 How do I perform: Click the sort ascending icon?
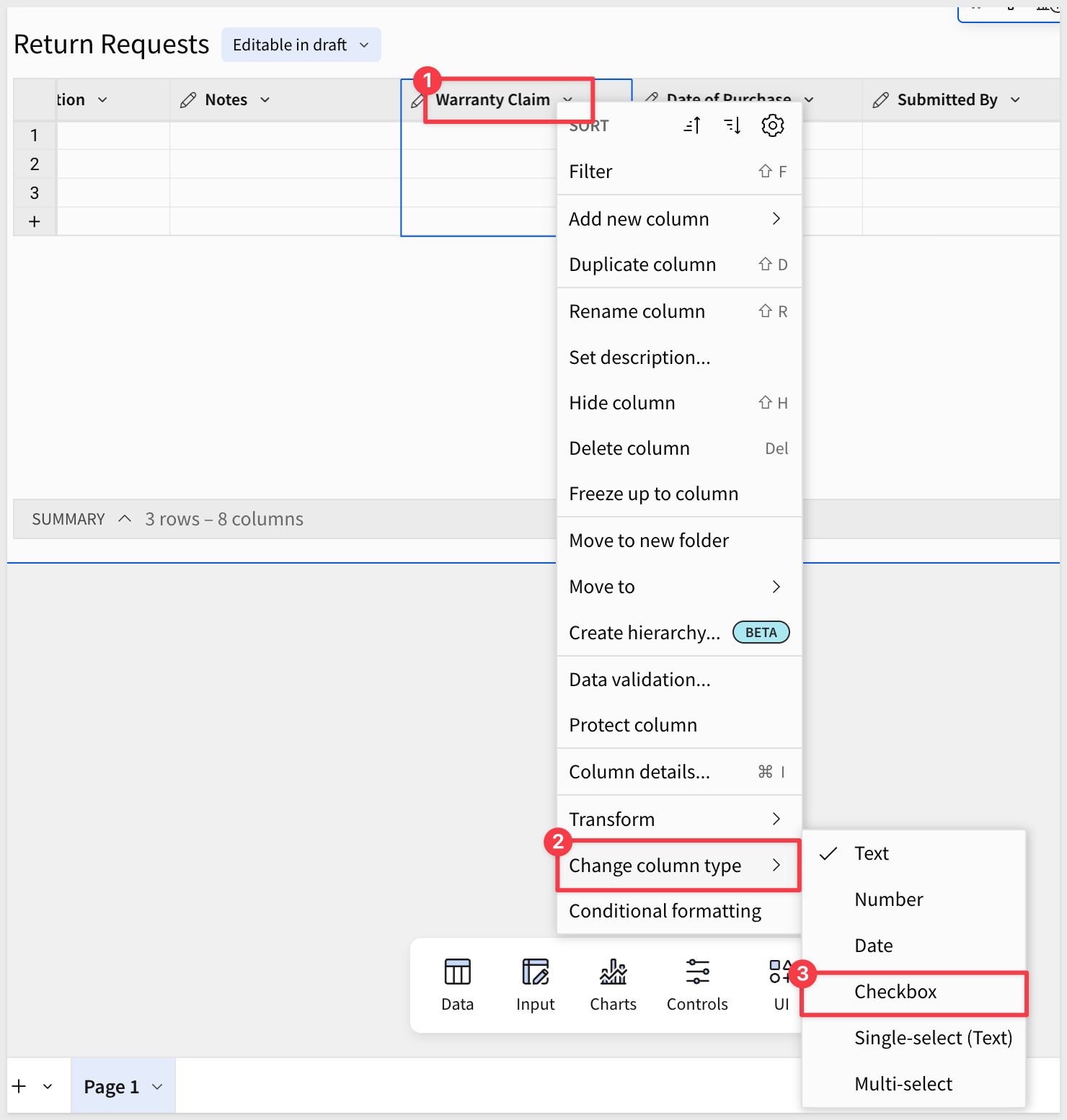pos(692,126)
